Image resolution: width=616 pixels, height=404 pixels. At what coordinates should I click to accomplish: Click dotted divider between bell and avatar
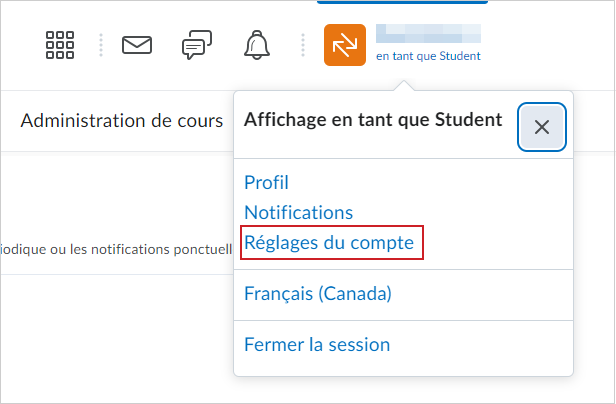[303, 45]
